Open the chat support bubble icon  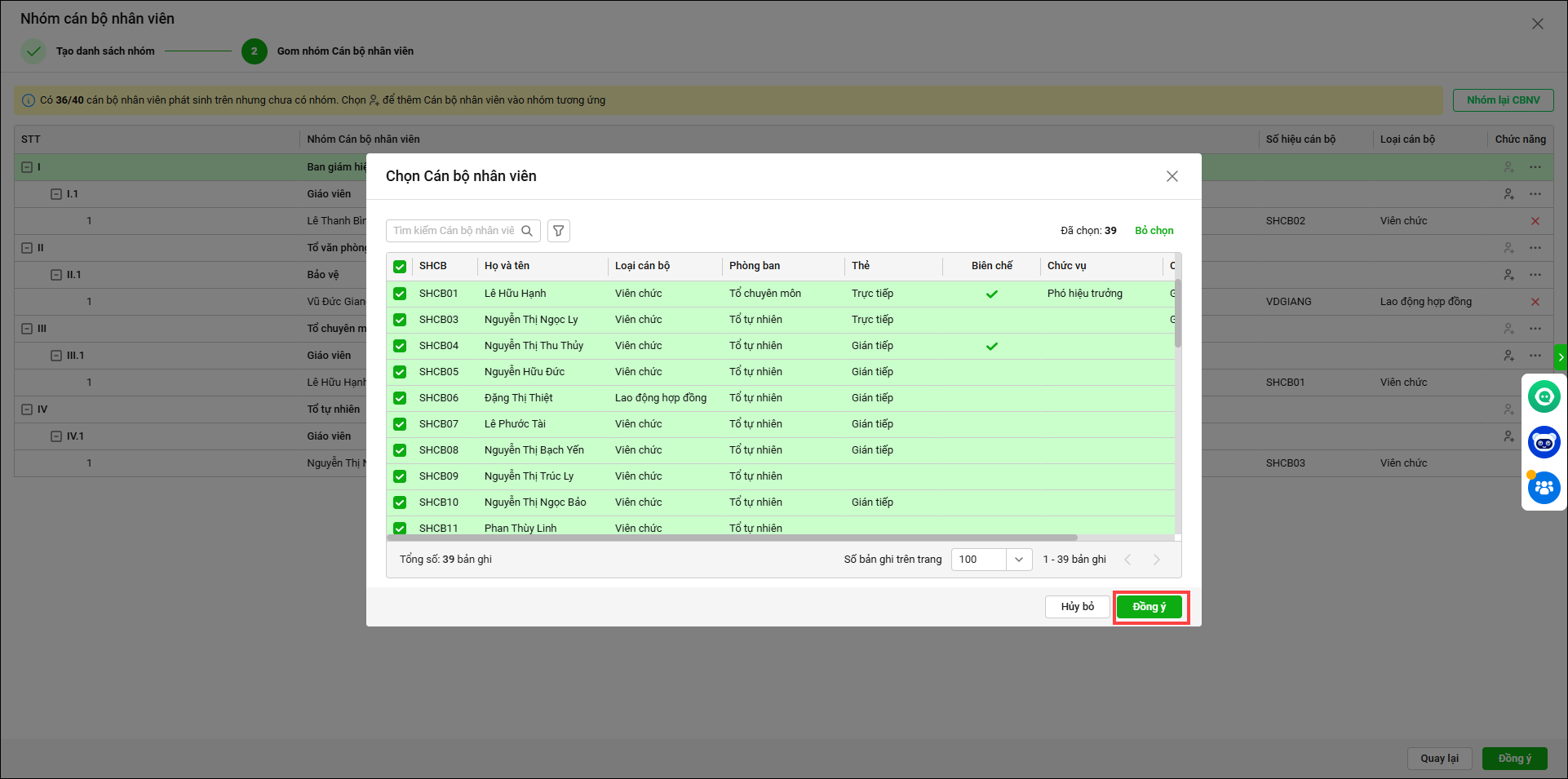1544,397
